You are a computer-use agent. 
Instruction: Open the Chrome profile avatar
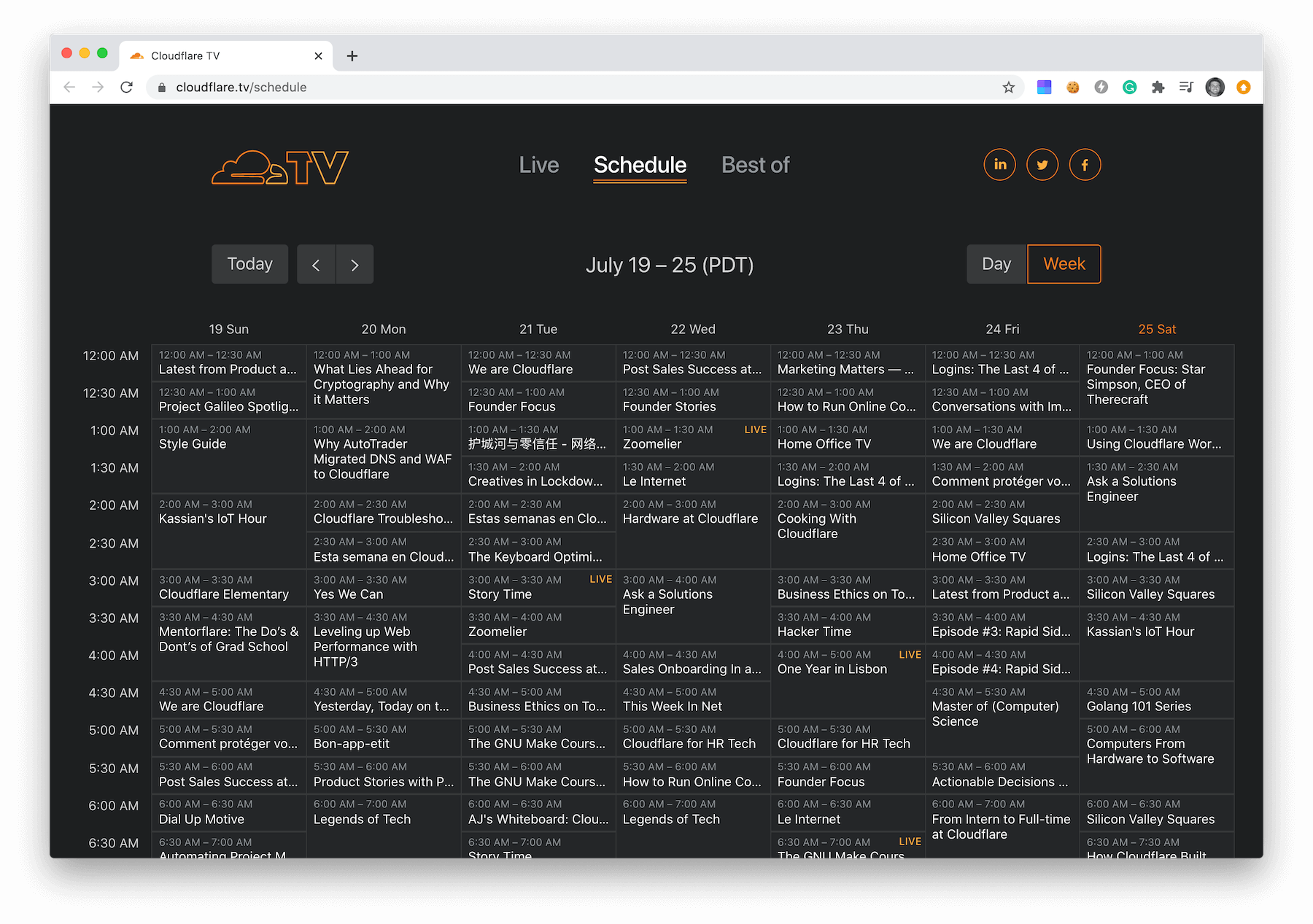[x=1215, y=88]
